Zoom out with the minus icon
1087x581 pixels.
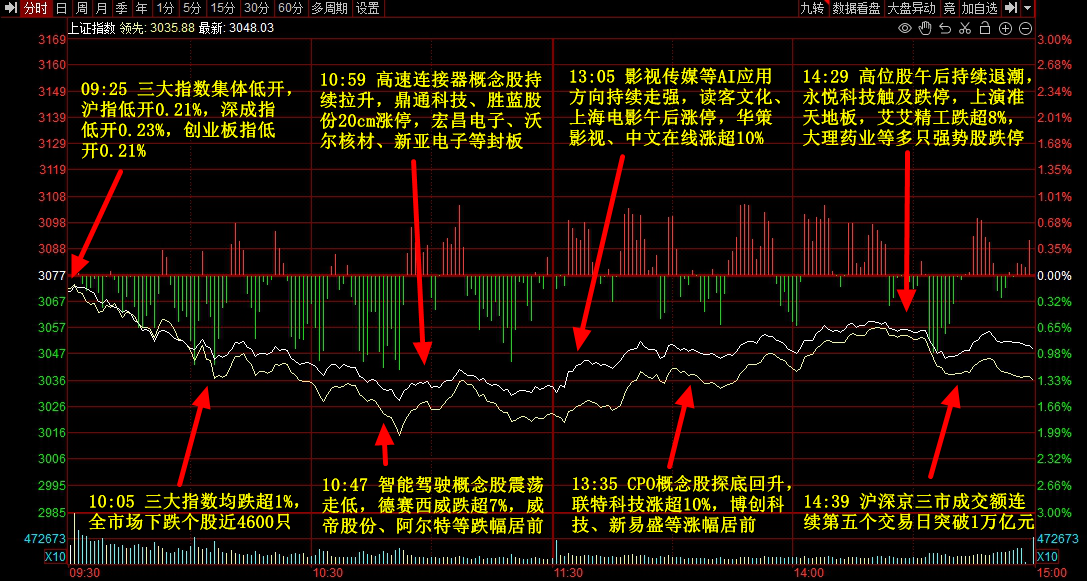(x=1026, y=28)
